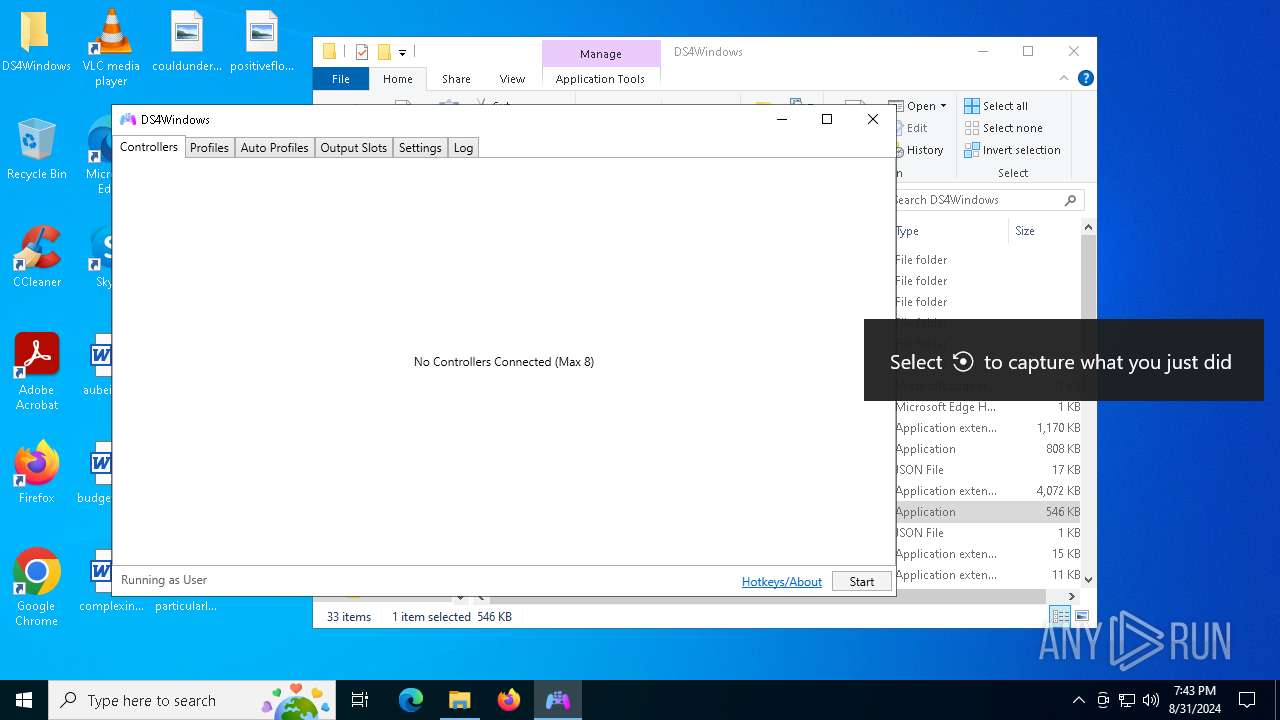Screen dimensions: 1280x720
Task: Open the Hotkeys/About link
Action: (781, 581)
